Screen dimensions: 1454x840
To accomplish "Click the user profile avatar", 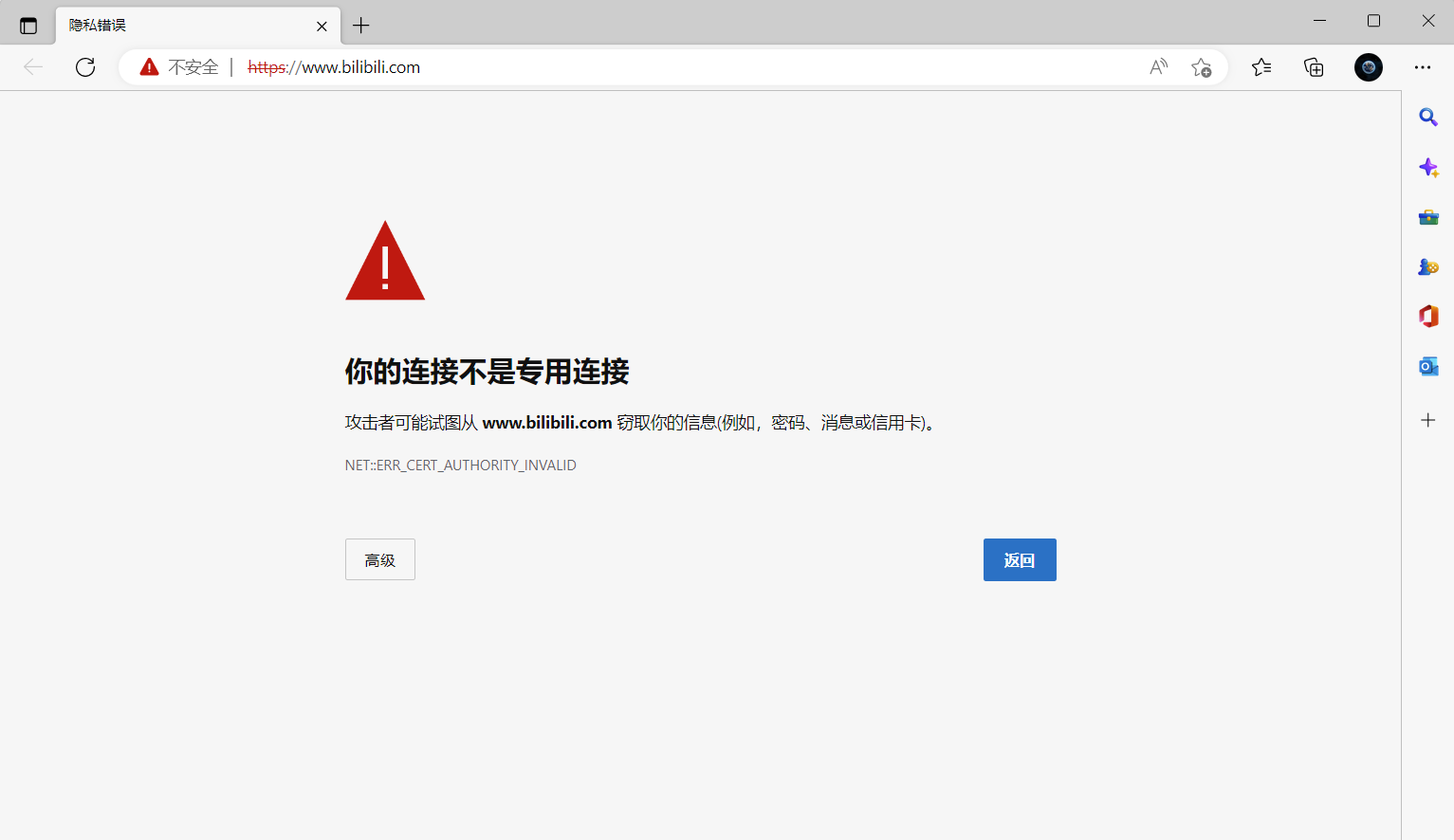I will [x=1368, y=67].
